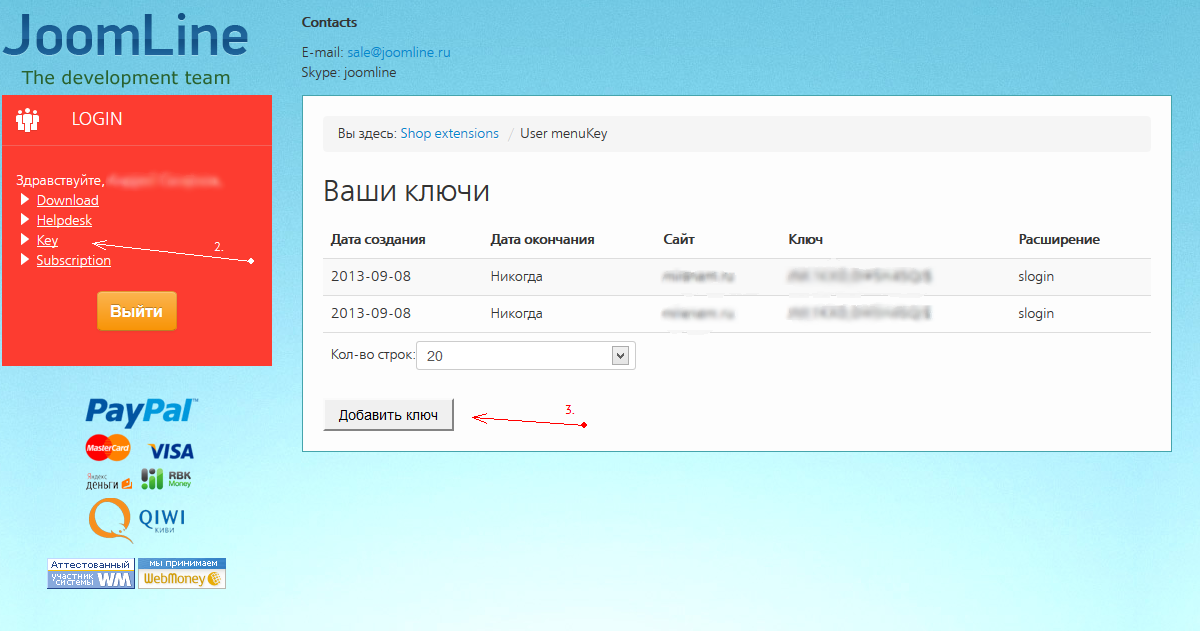
Task: Go to Shop extensions breadcrumb
Action: click(450, 133)
